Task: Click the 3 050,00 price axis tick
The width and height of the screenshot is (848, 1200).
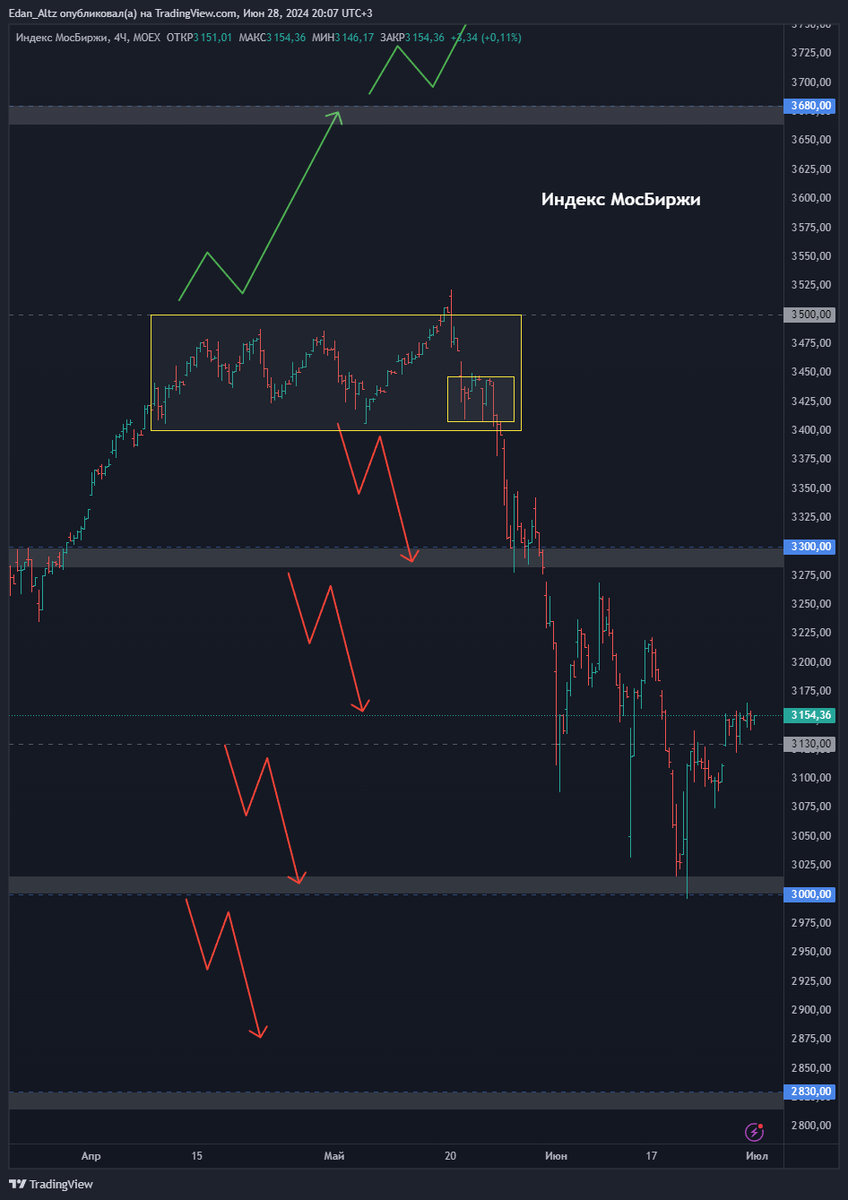Action: point(811,836)
